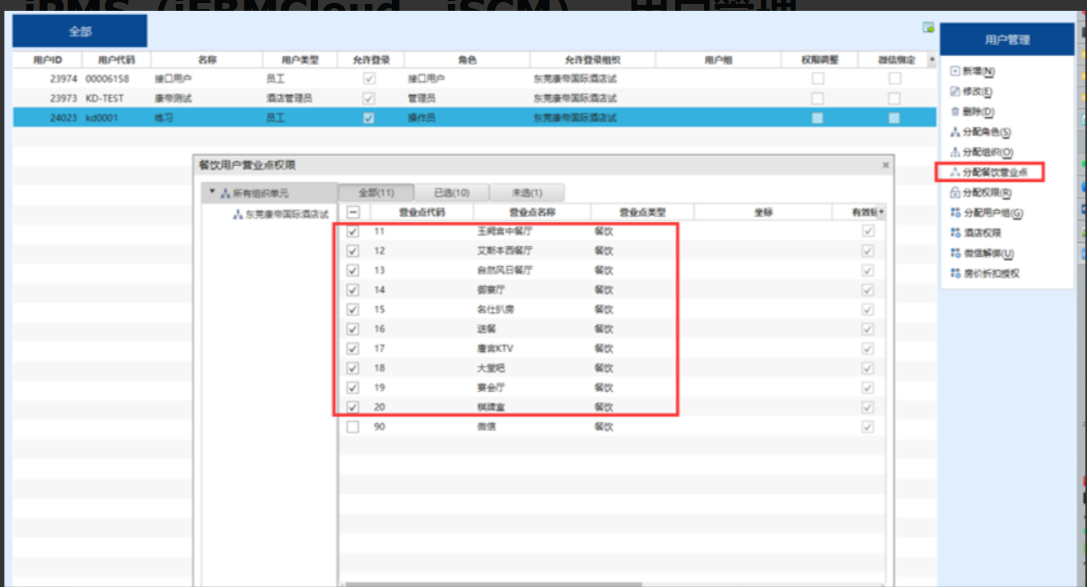Toggle the select-all checkbox in outlet header
1087x587 pixels.
point(353,212)
